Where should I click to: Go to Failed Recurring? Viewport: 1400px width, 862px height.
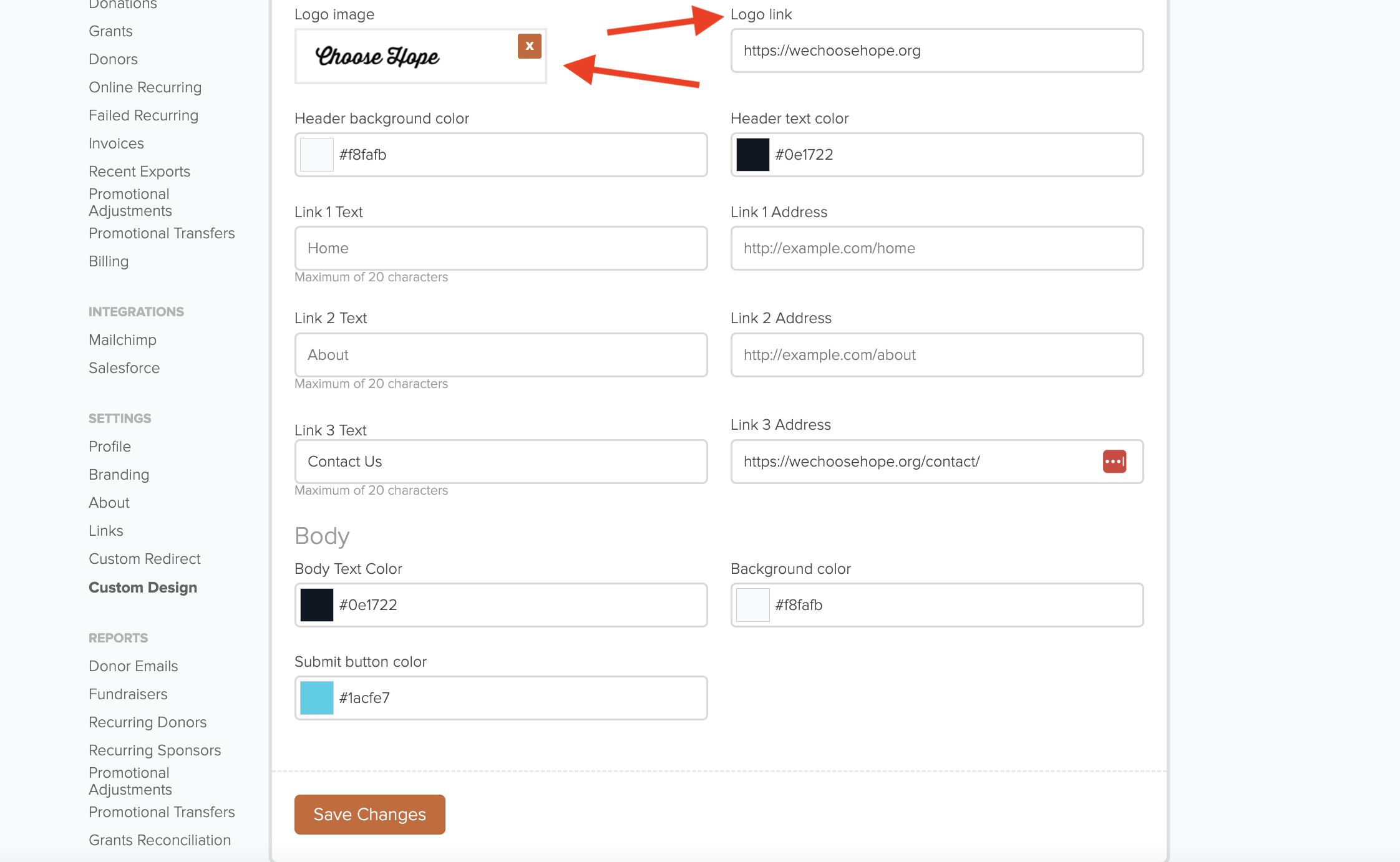pyautogui.click(x=143, y=115)
